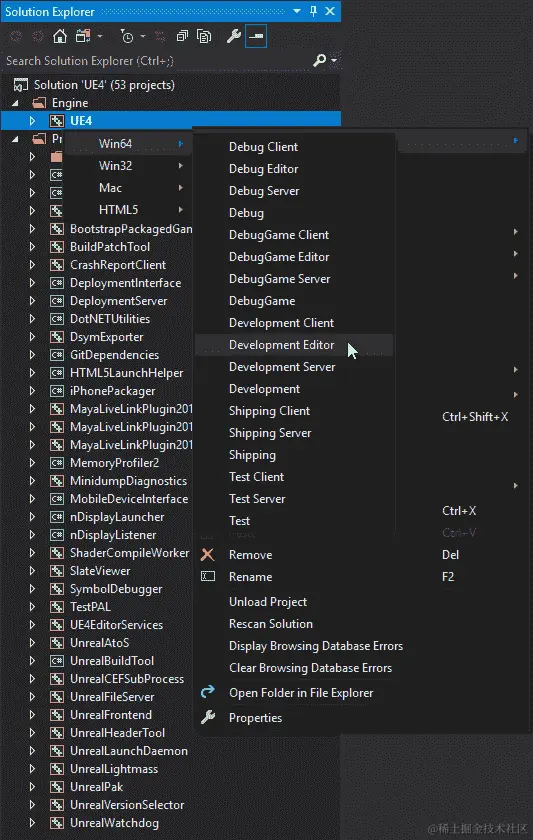Click the Switch Views solution/folder icon
Viewport: 533px width, 840px height.
click(83, 36)
